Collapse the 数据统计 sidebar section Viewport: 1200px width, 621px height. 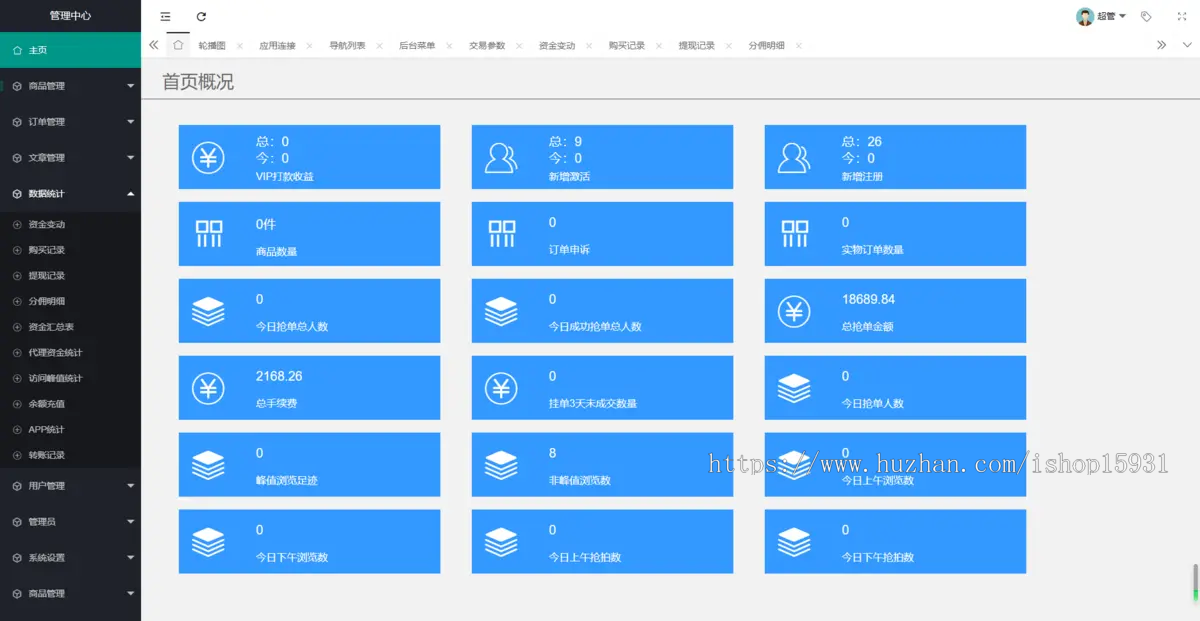pos(70,194)
